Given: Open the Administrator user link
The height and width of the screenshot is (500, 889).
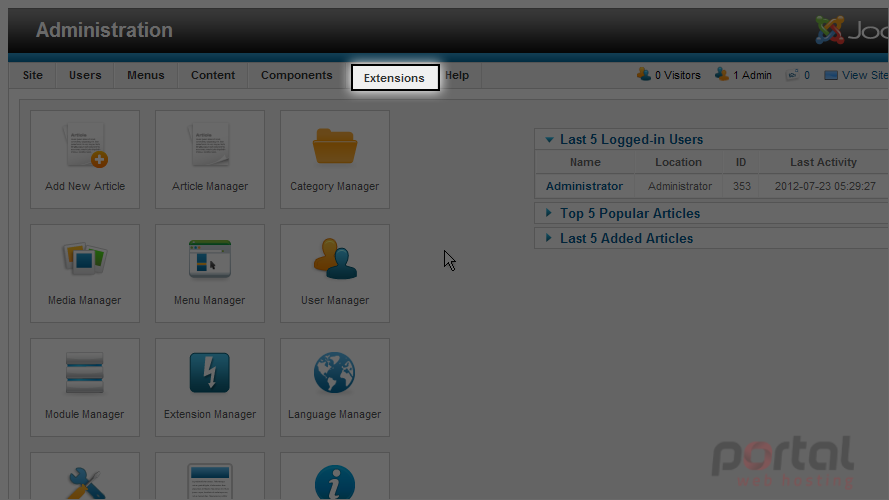Looking at the screenshot, I should (584, 186).
